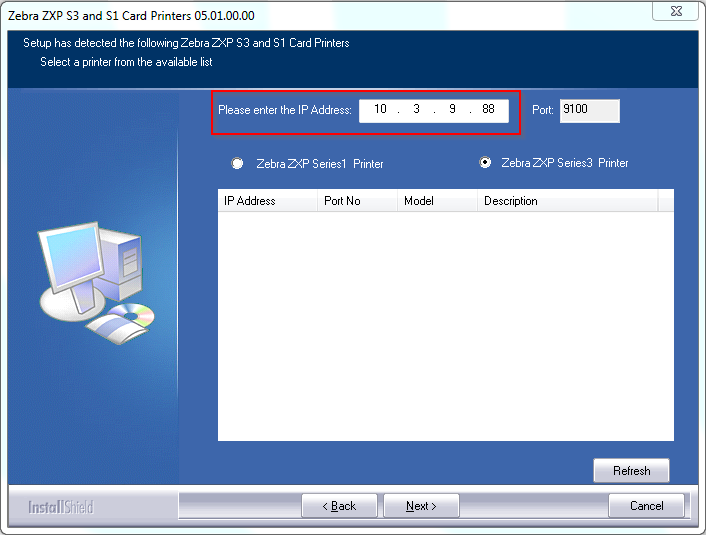Close the installer window with X
Viewport: 706px width, 535px height.
click(x=676, y=11)
